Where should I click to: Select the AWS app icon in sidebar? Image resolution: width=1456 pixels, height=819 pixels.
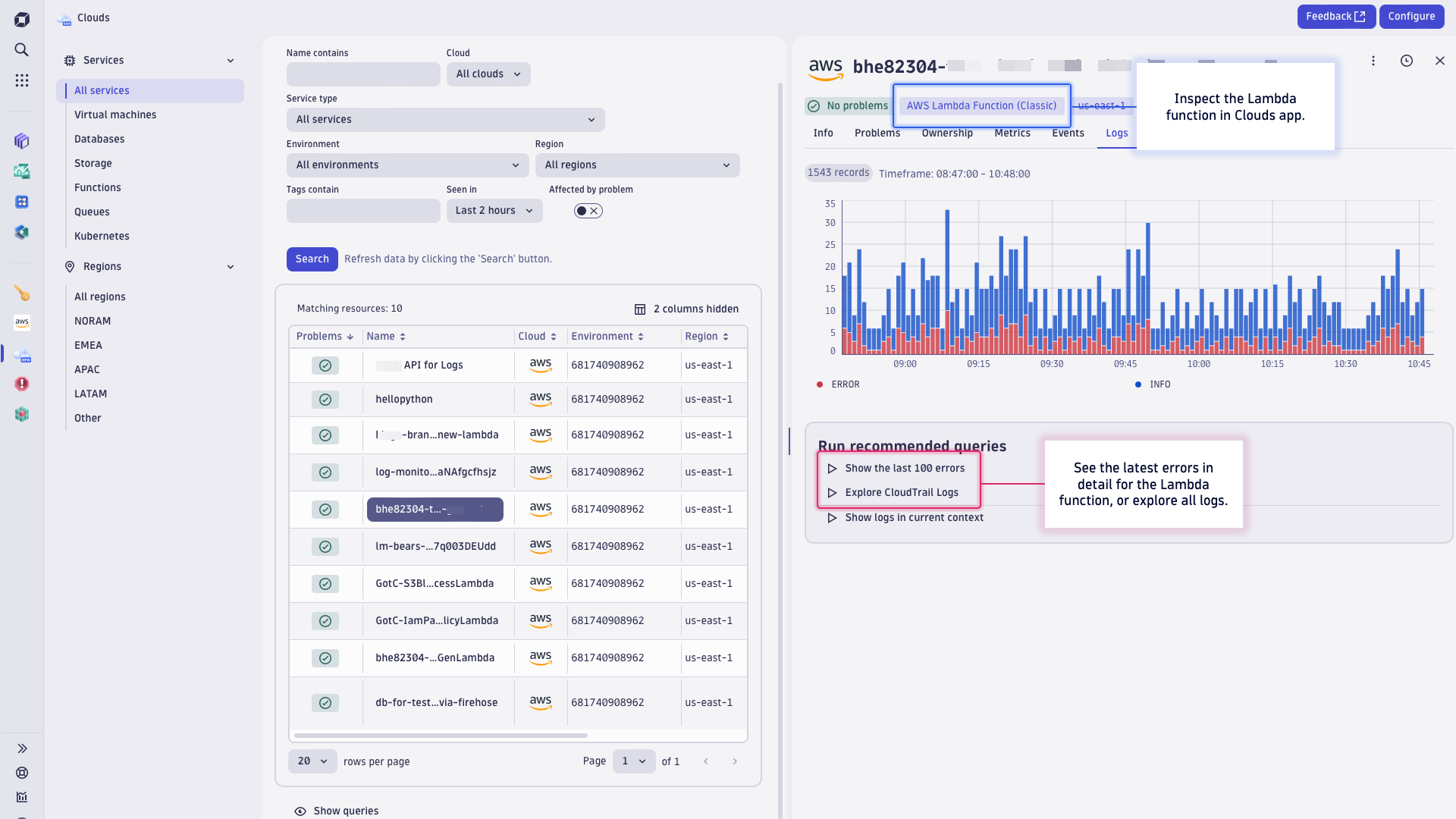[x=21, y=322]
